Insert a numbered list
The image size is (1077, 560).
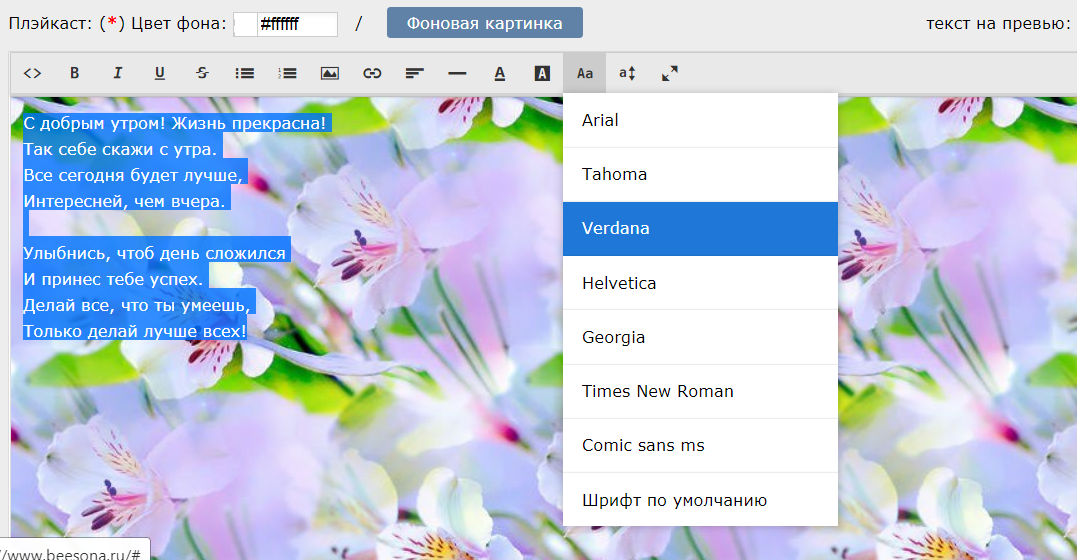coord(287,73)
